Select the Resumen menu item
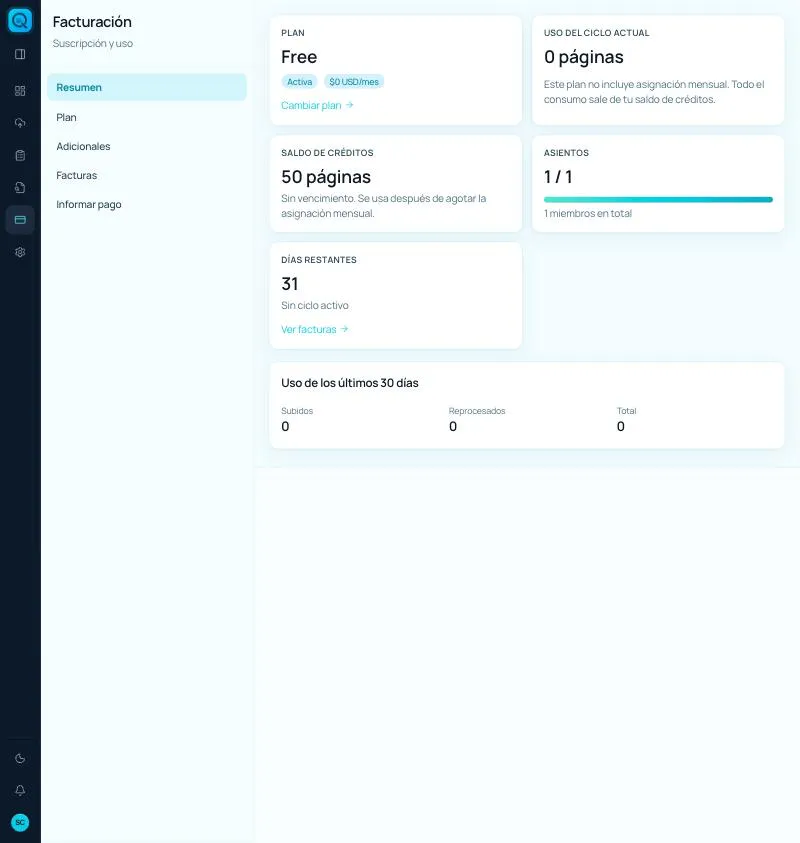The image size is (800, 843). pos(147,88)
